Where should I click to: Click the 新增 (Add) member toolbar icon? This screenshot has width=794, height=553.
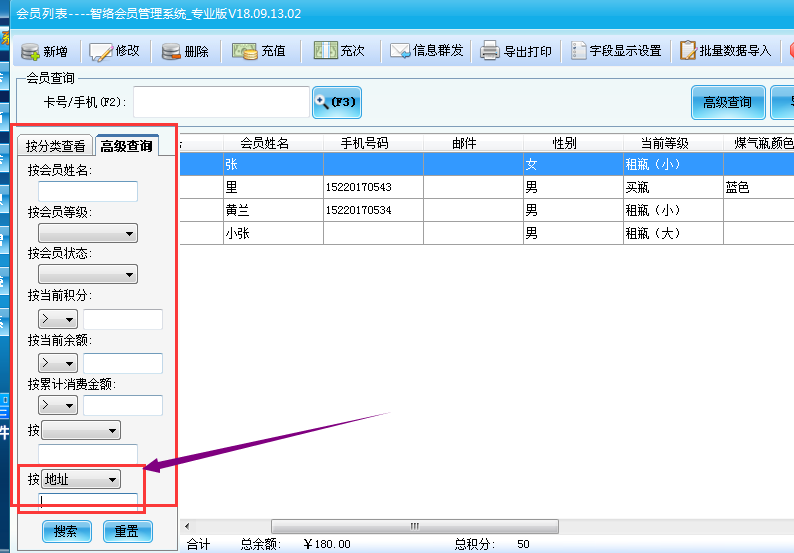(x=30, y=51)
